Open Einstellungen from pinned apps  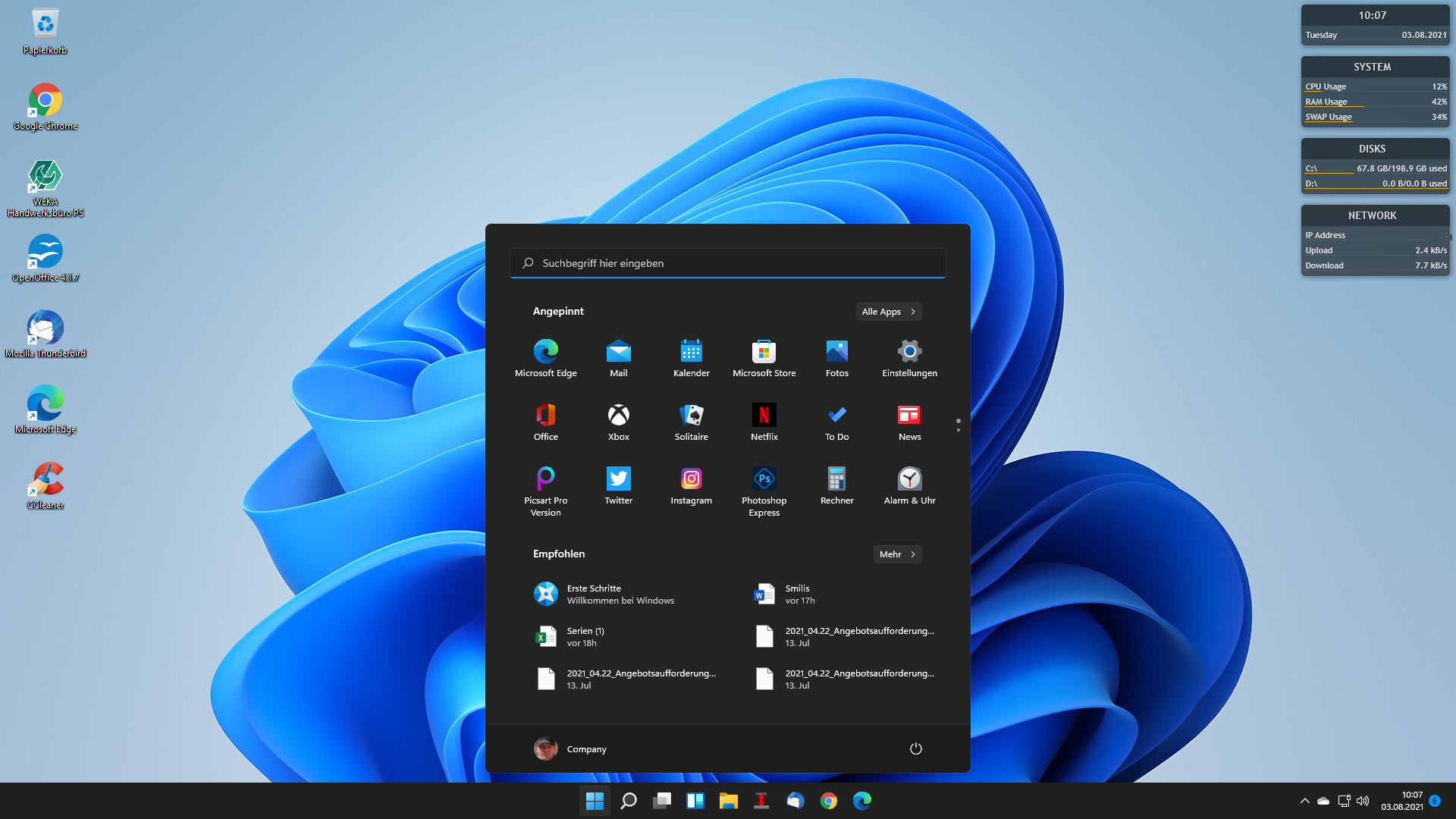click(910, 358)
